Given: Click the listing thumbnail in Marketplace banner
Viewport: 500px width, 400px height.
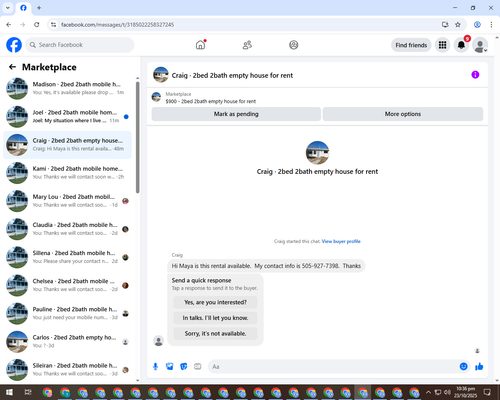Looking at the screenshot, I should (x=156, y=97).
